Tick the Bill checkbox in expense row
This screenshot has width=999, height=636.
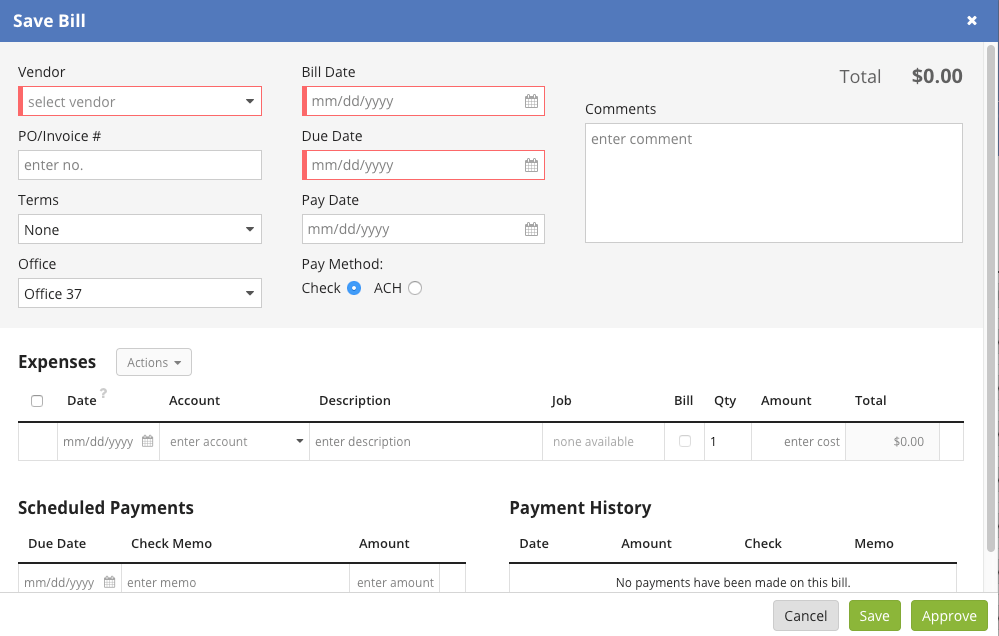[x=685, y=441]
